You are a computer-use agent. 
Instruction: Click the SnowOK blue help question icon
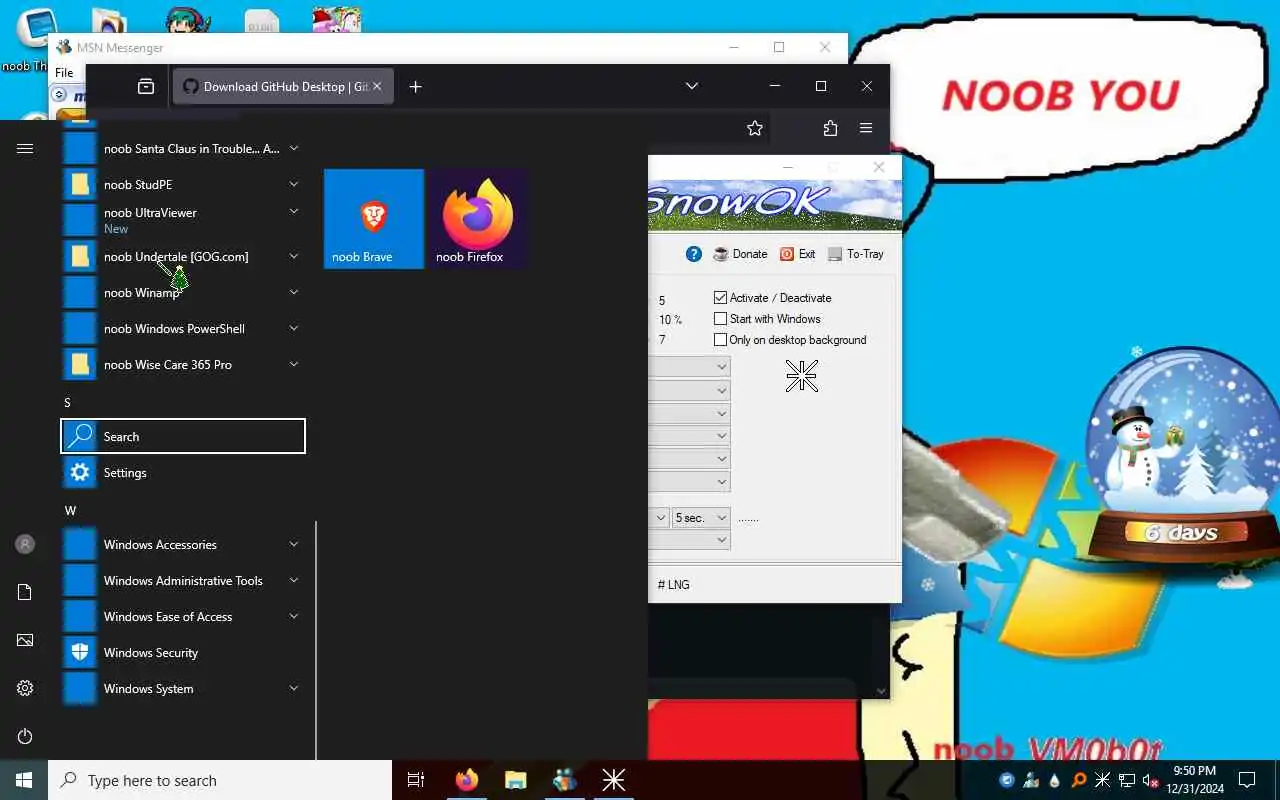point(694,254)
